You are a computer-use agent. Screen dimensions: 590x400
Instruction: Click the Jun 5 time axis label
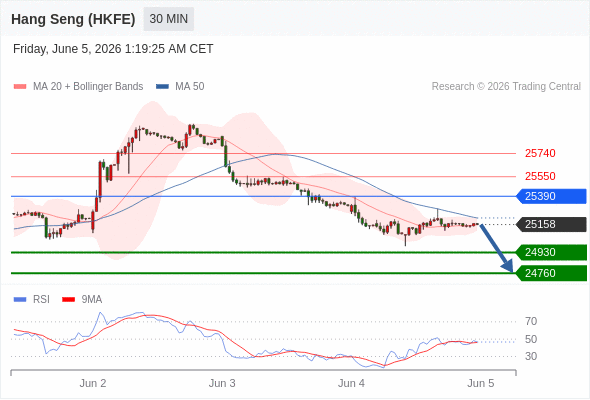click(x=481, y=383)
